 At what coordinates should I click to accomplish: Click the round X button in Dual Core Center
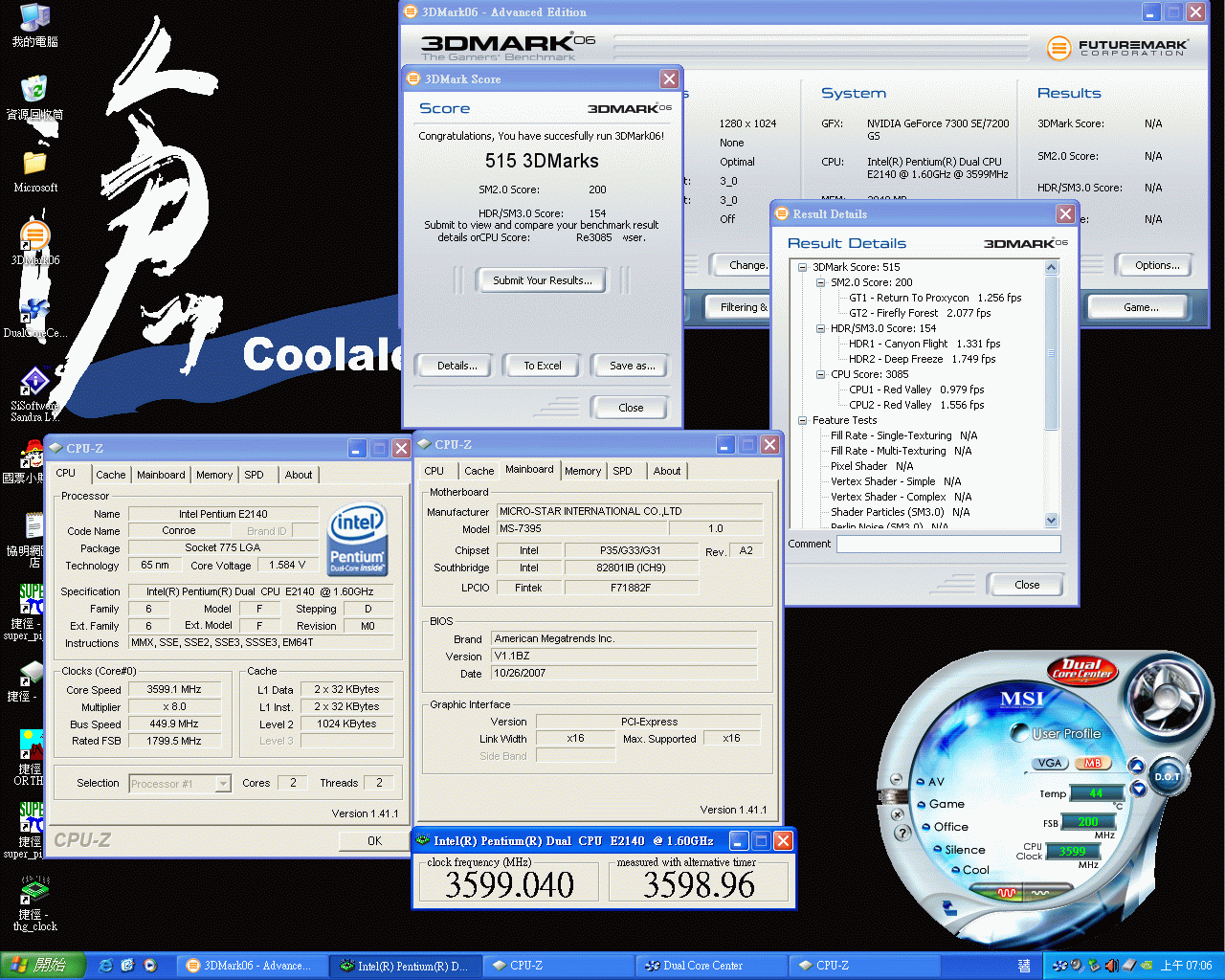[x=898, y=814]
